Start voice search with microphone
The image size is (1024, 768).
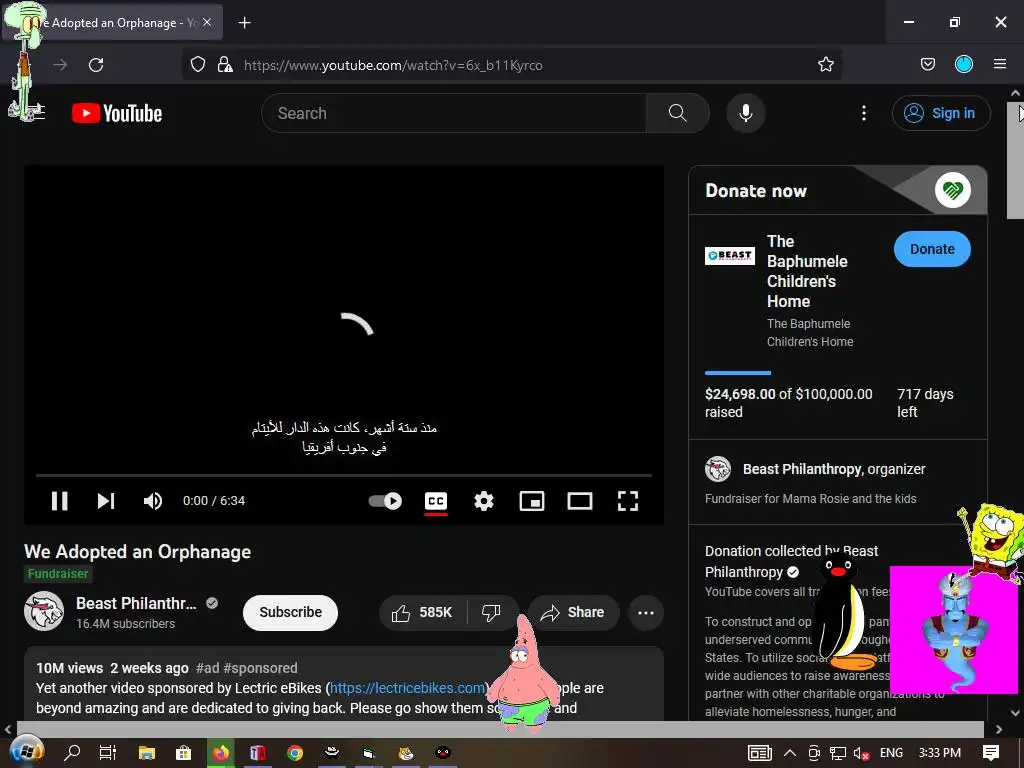tap(745, 114)
